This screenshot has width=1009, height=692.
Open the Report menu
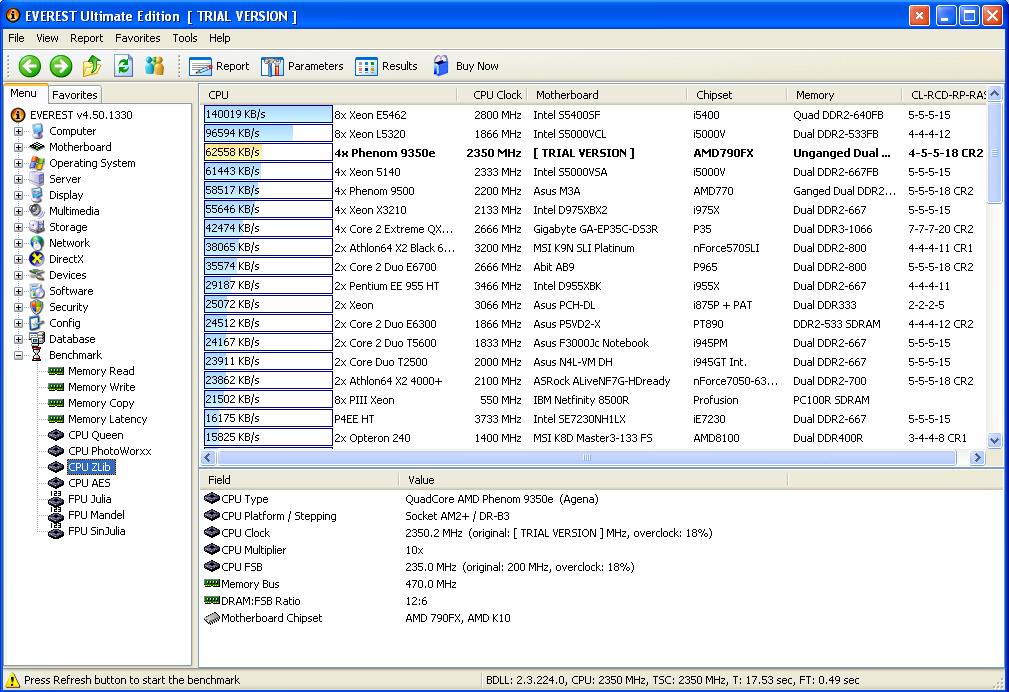point(86,38)
